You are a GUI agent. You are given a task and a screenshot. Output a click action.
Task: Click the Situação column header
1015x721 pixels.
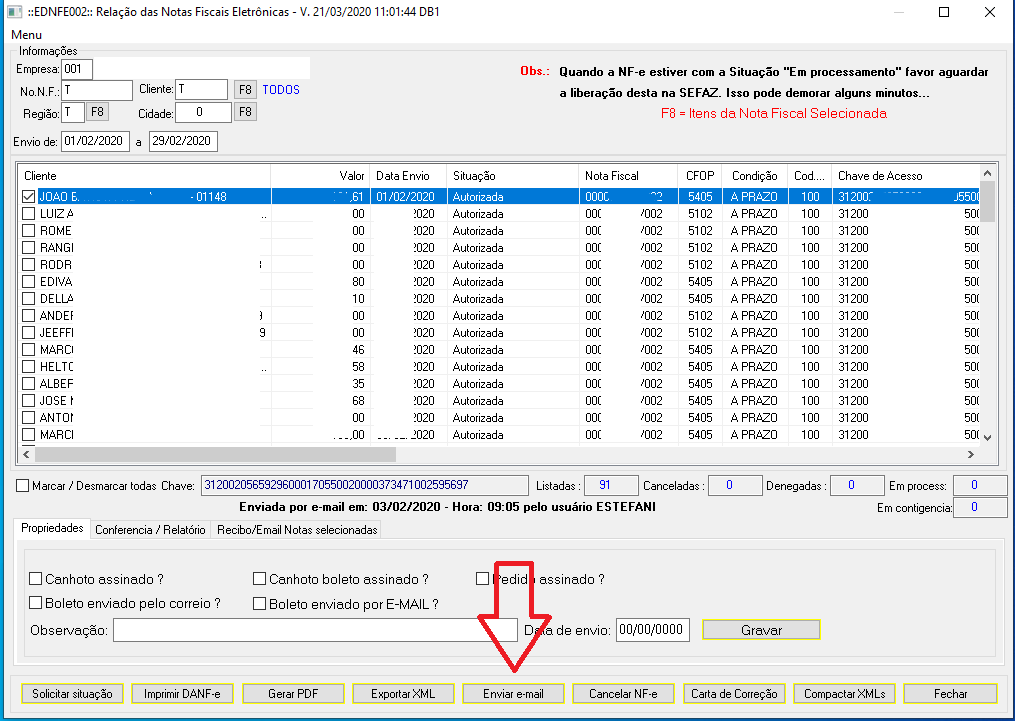pos(511,176)
